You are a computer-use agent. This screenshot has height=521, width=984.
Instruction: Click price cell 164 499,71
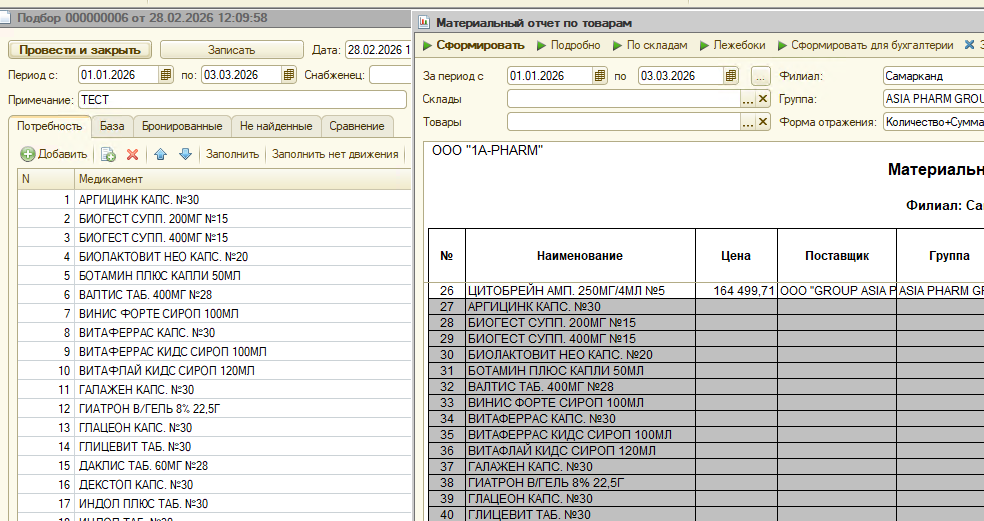(x=736, y=291)
